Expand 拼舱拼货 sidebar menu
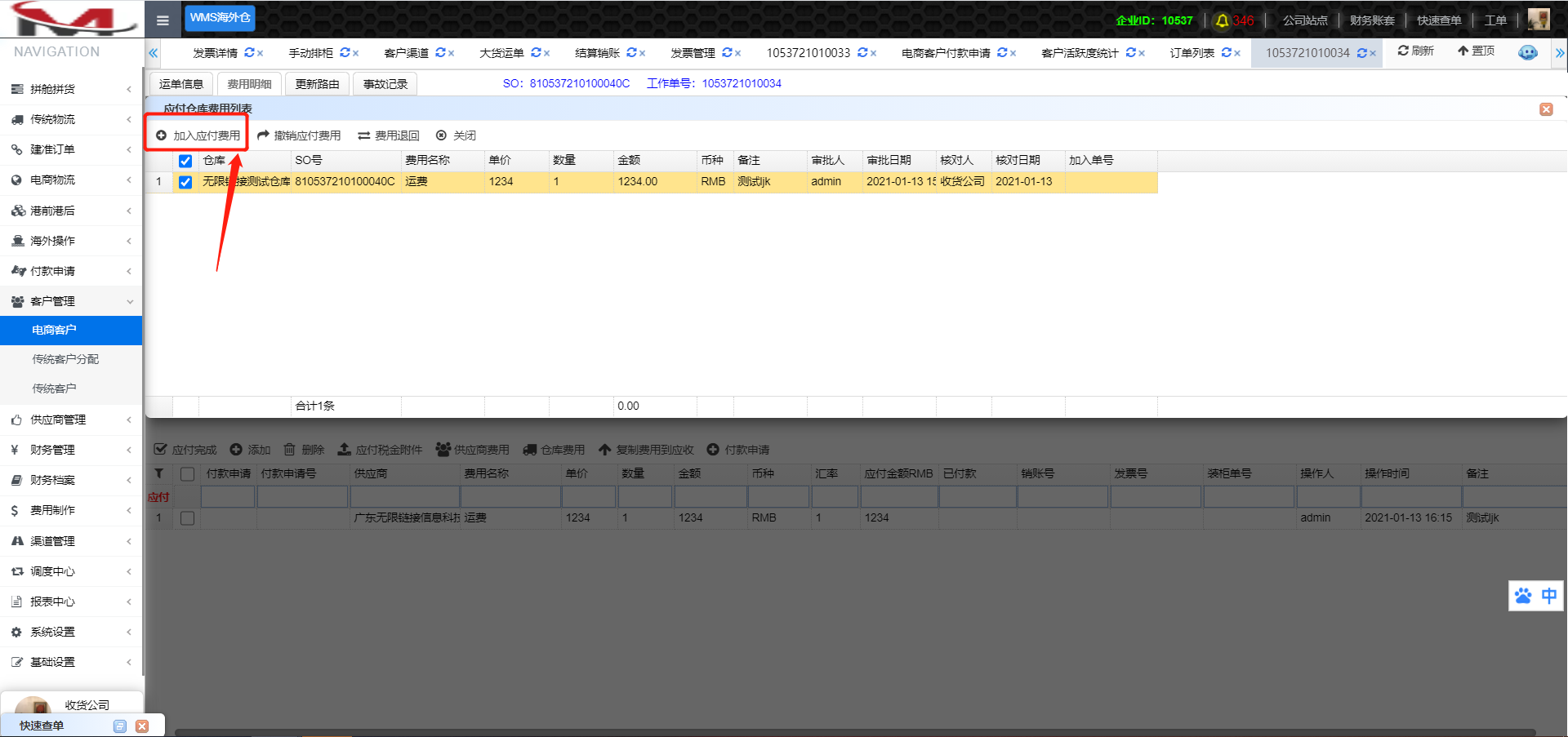 (x=71, y=89)
